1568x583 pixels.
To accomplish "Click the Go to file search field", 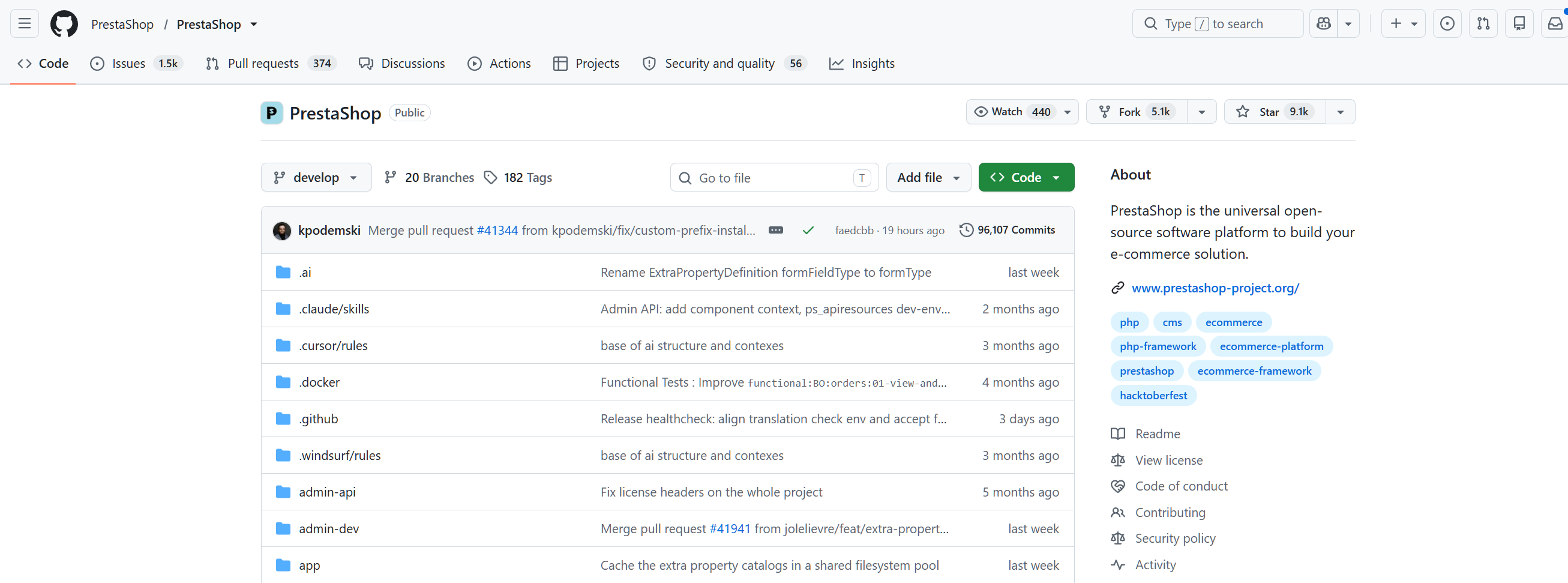I will click(x=774, y=177).
